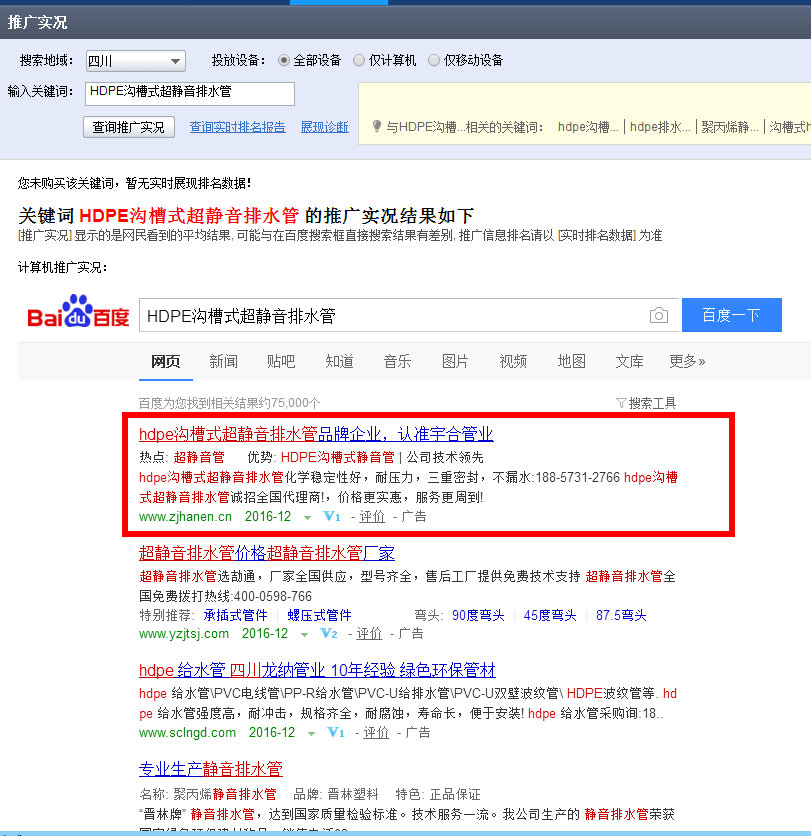Open 专业生产静音排水管 result title
This screenshot has width=811, height=836.
(x=211, y=769)
